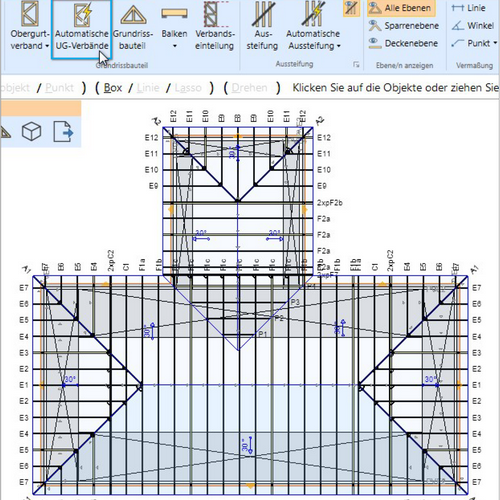
Task: Expand the Obergurtverband dropdown arrow
Action: [47, 46]
